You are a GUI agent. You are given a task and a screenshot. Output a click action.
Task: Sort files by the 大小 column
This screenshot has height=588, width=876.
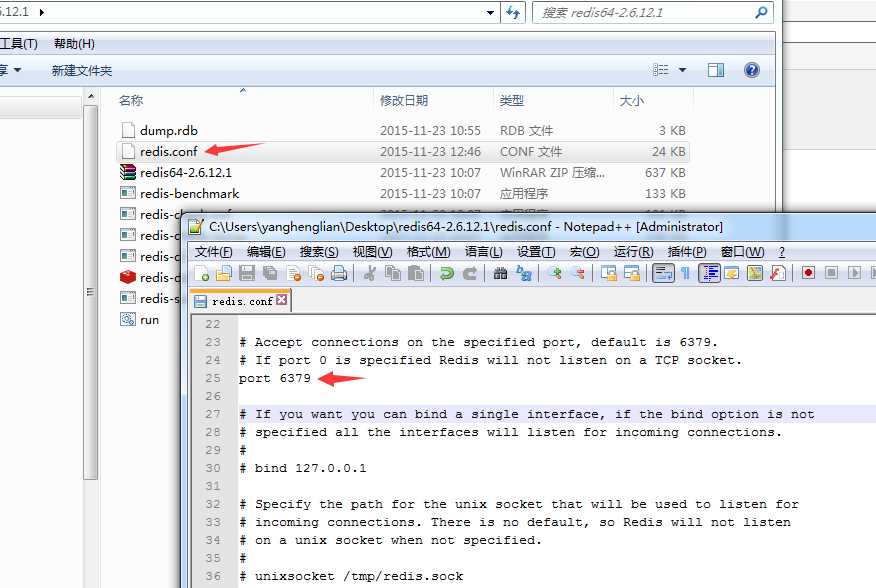632,101
